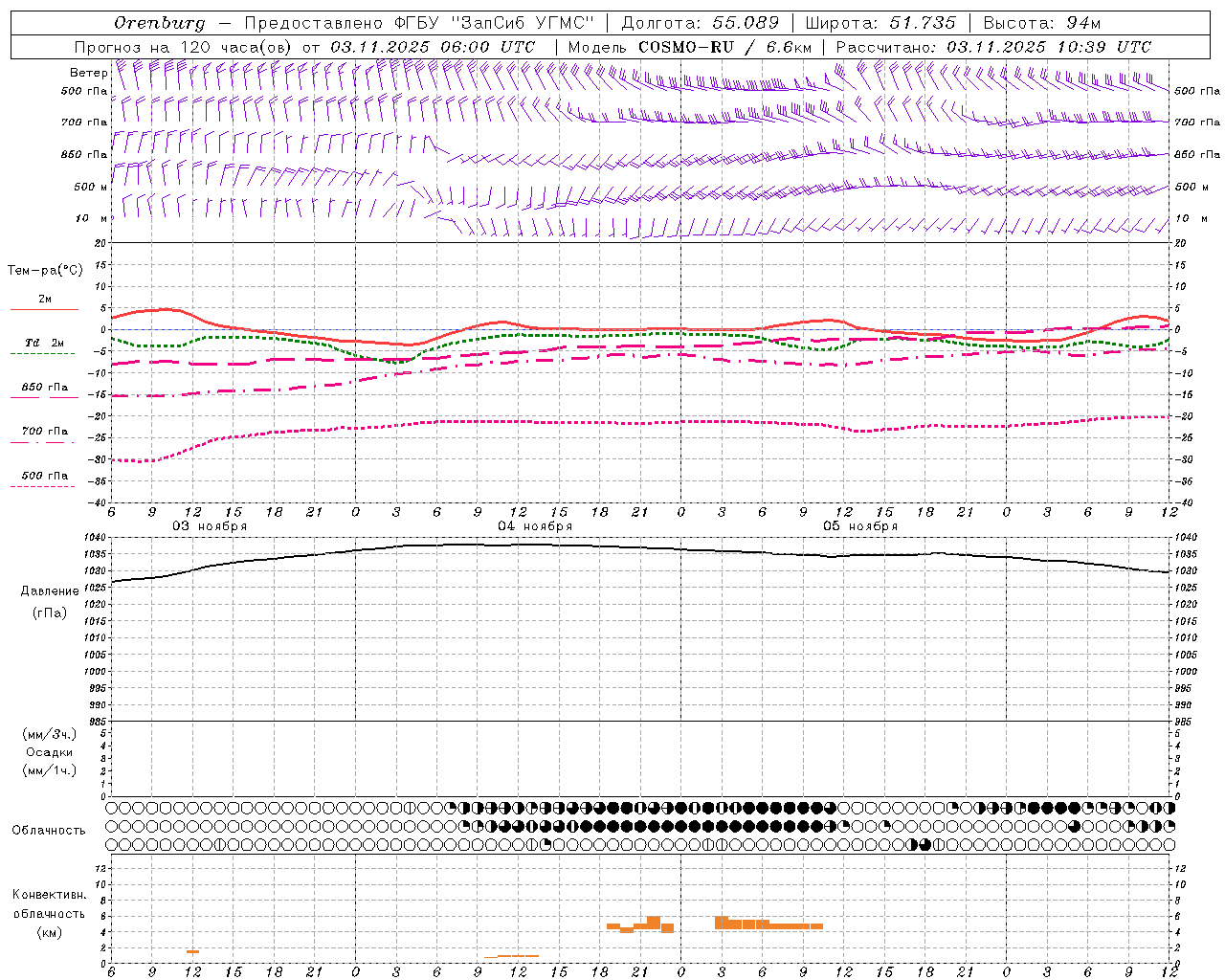Click the Orenburg station title
1225x980 pixels.
coord(160,23)
